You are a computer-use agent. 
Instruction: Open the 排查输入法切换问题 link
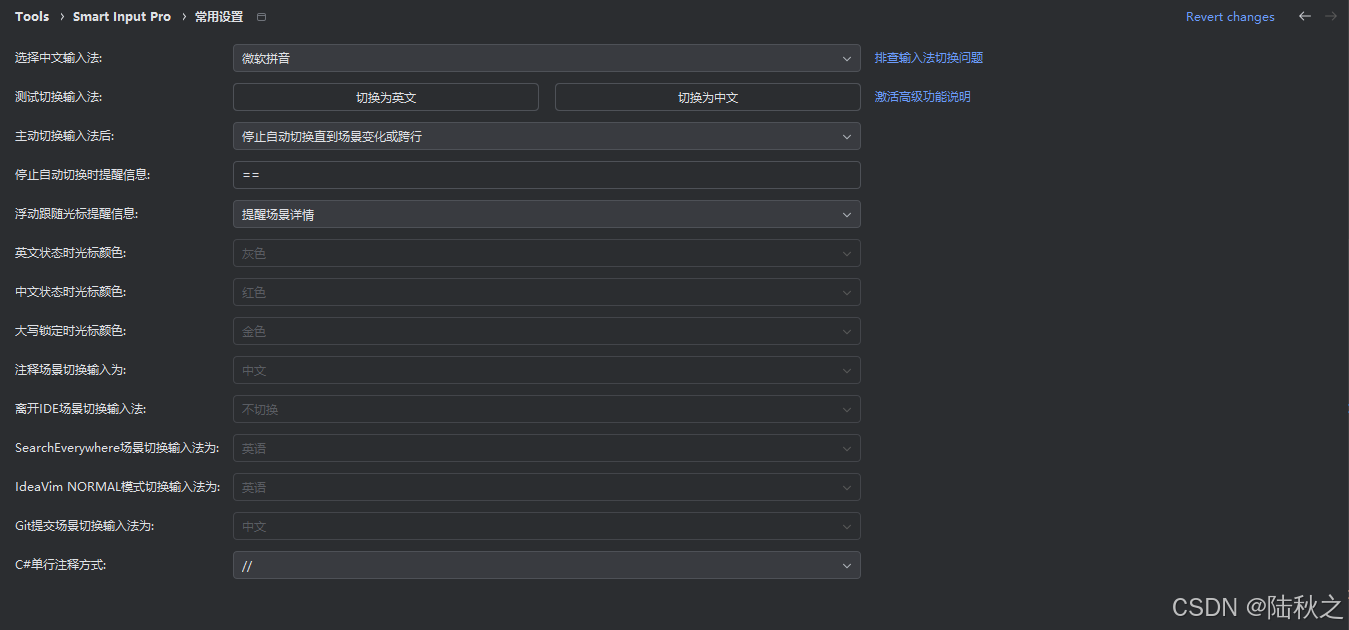[x=929, y=58]
